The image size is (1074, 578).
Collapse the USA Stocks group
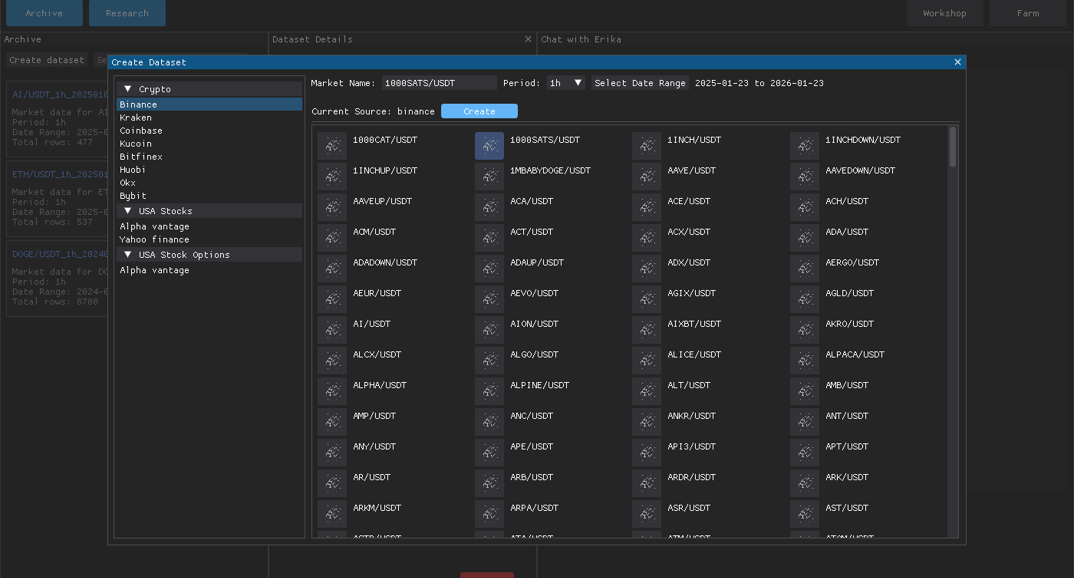[x=127, y=211]
